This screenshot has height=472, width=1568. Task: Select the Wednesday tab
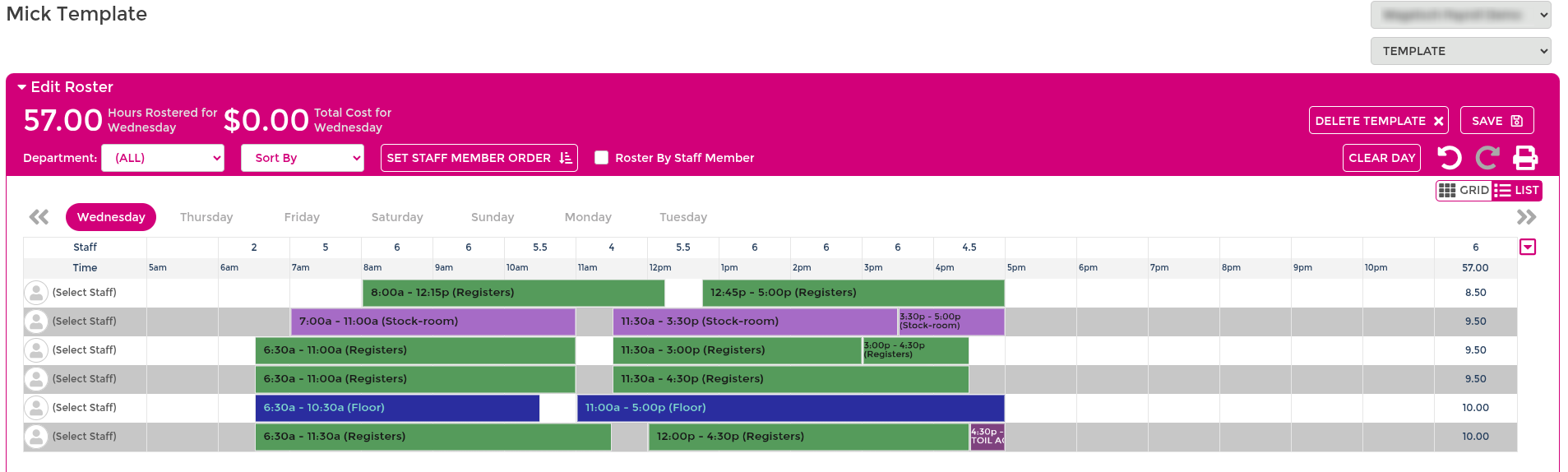pos(111,217)
